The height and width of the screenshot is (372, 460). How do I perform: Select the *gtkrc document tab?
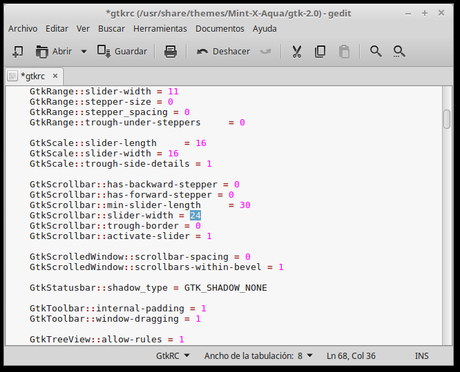[x=33, y=76]
